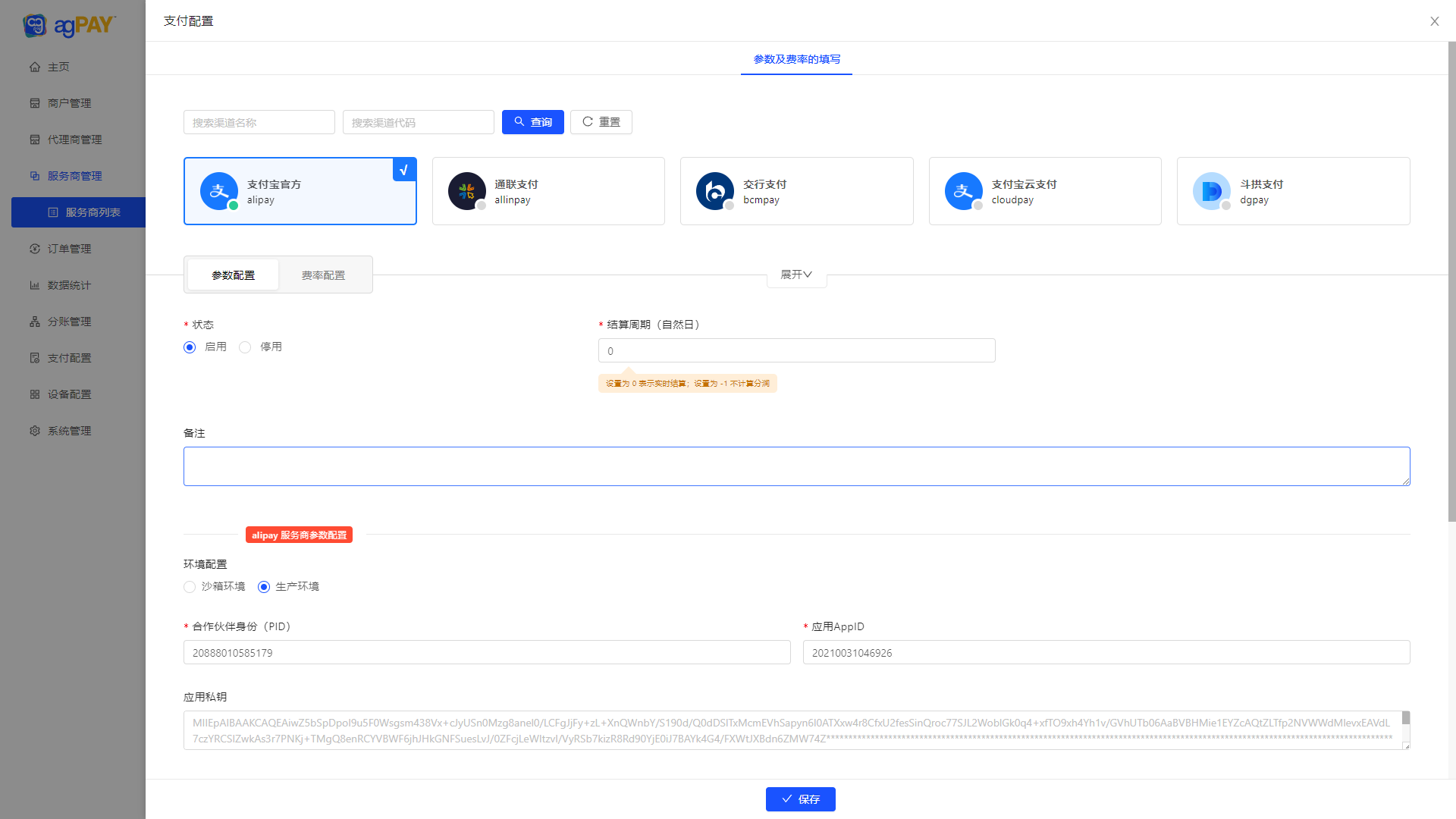This screenshot has width=1456, height=819.
Task: Click the Alipay official channel logo
Action: (x=219, y=191)
